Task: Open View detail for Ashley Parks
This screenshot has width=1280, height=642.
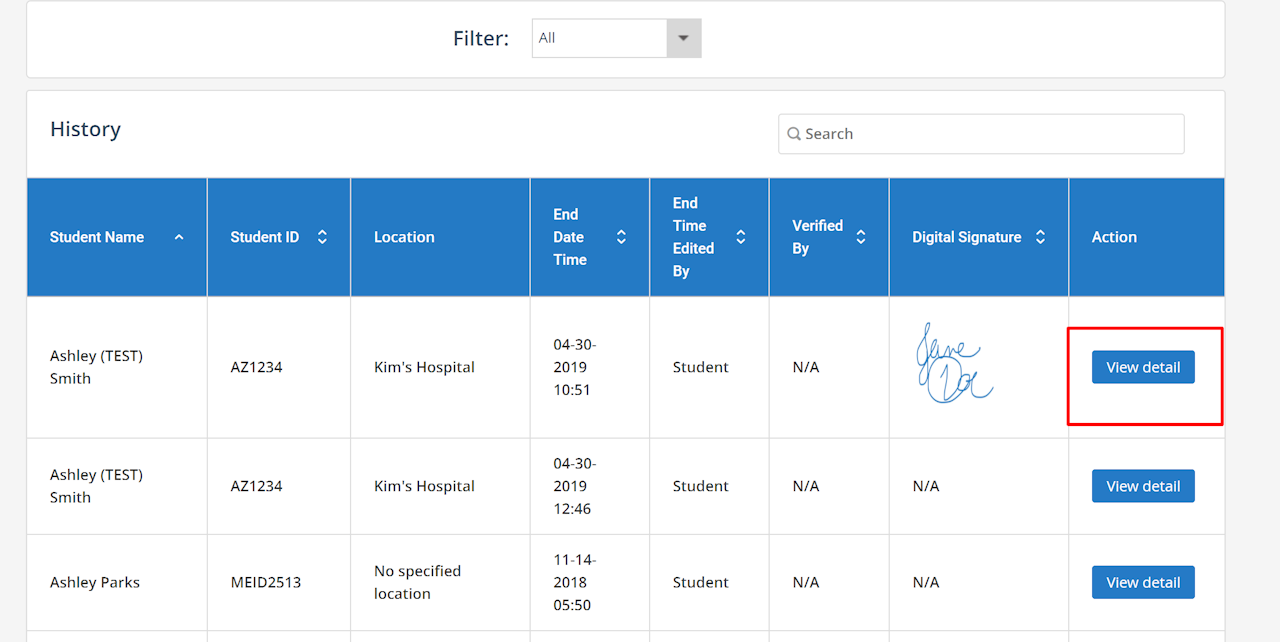Action: pos(1143,582)
